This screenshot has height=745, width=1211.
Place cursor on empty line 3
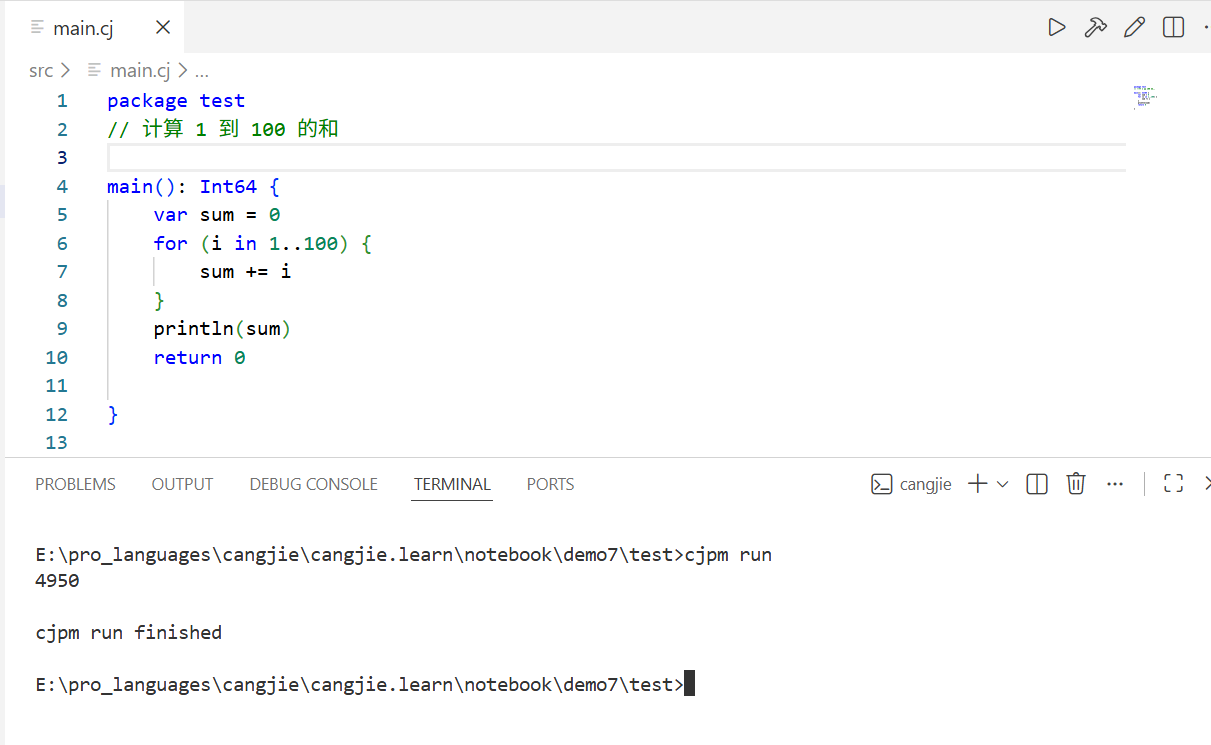(x=616, y=158)
